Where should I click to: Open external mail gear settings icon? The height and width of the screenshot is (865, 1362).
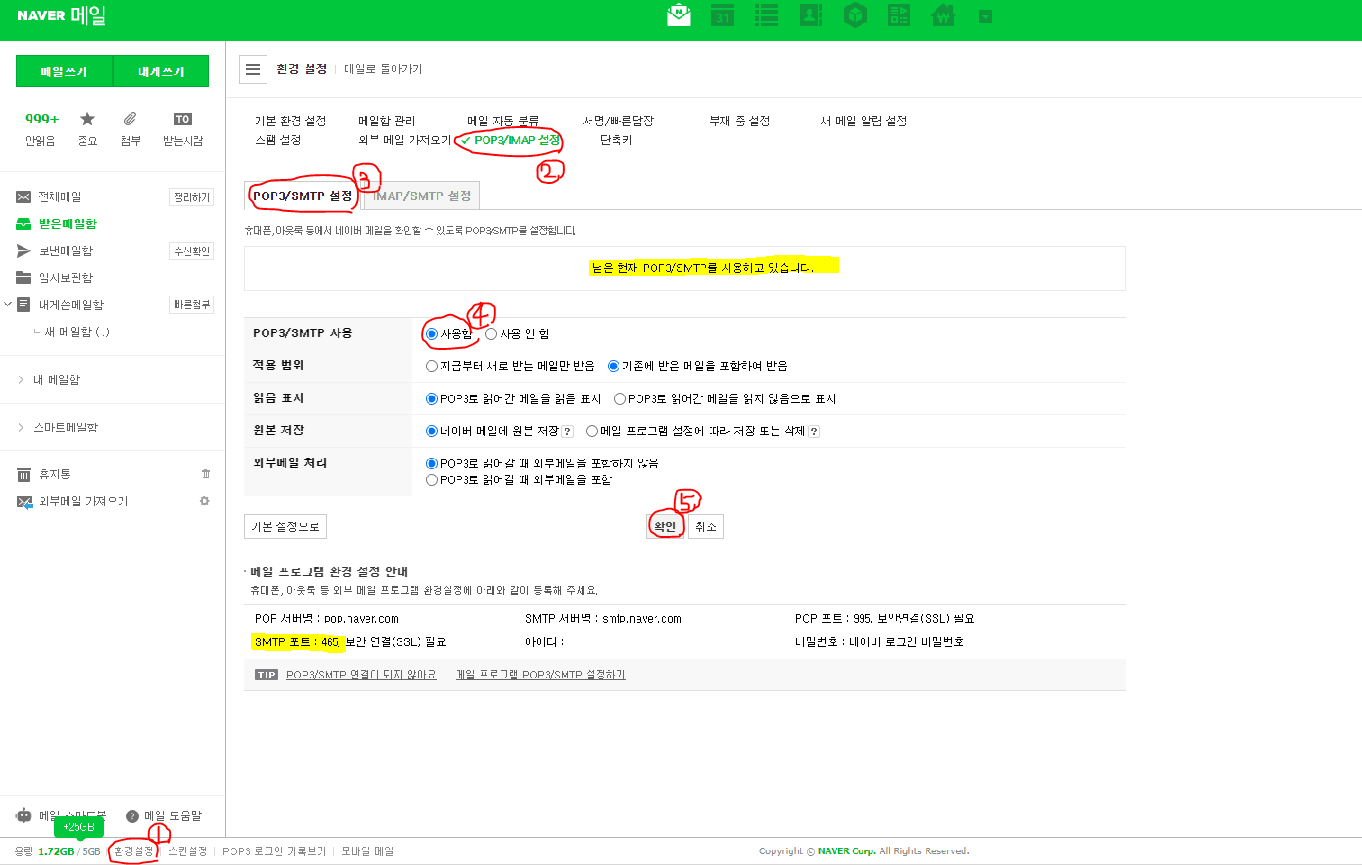205,501
